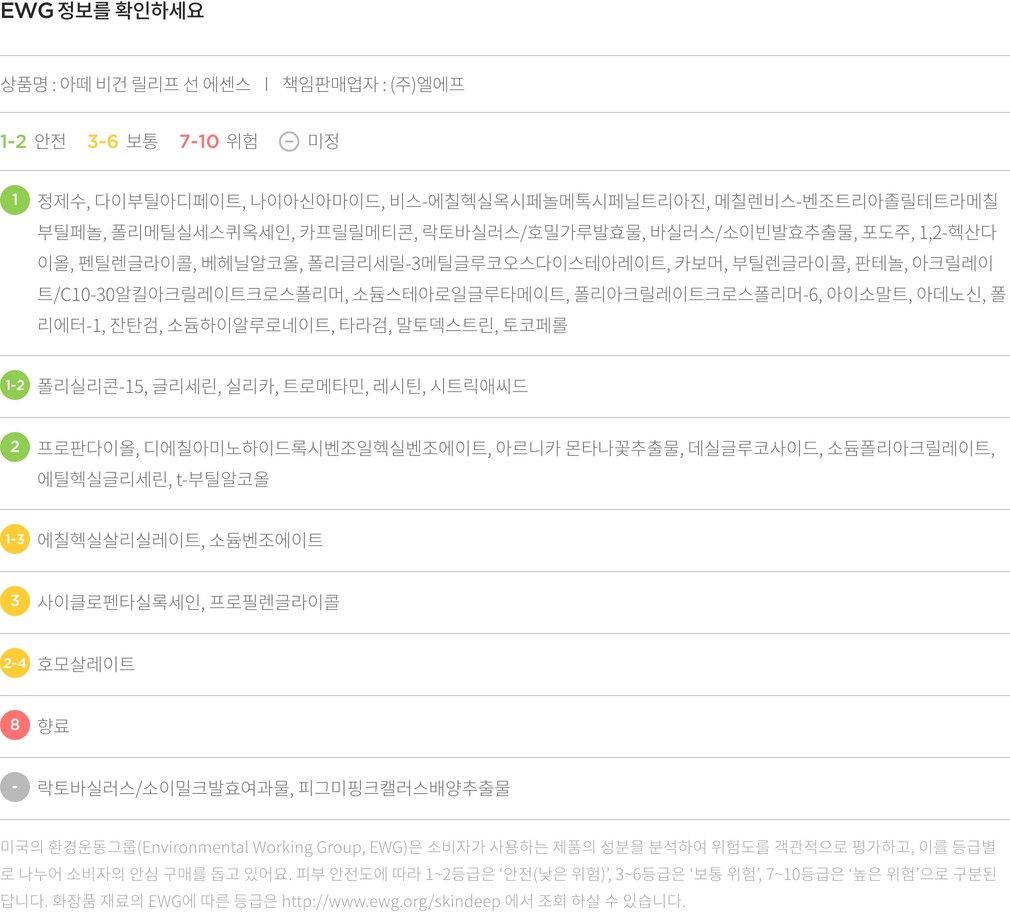Click the 호모살레이트 ingredient text
Viewport: 1010px width, 915px height.
point(86,664)
